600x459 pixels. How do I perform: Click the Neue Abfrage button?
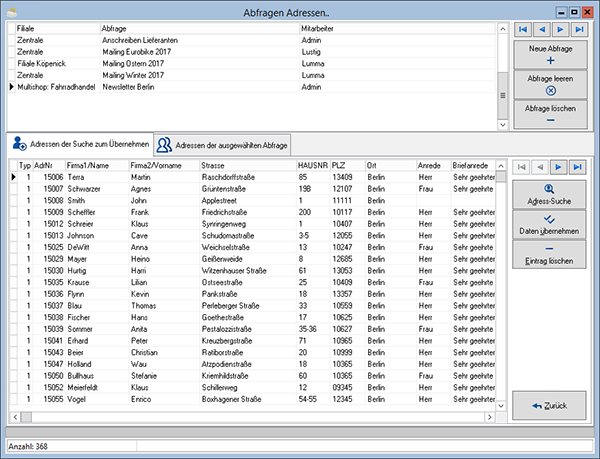[x=550, y=55]
